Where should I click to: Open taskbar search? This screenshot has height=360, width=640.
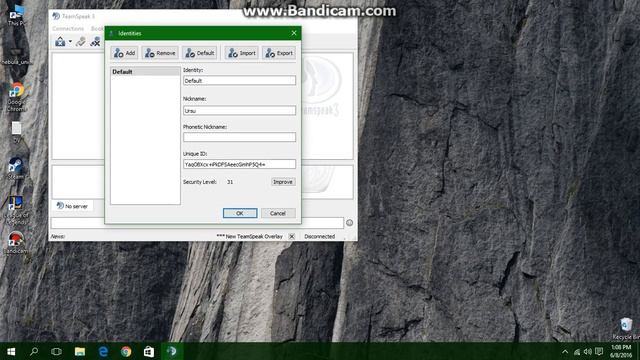click(34, 351)
